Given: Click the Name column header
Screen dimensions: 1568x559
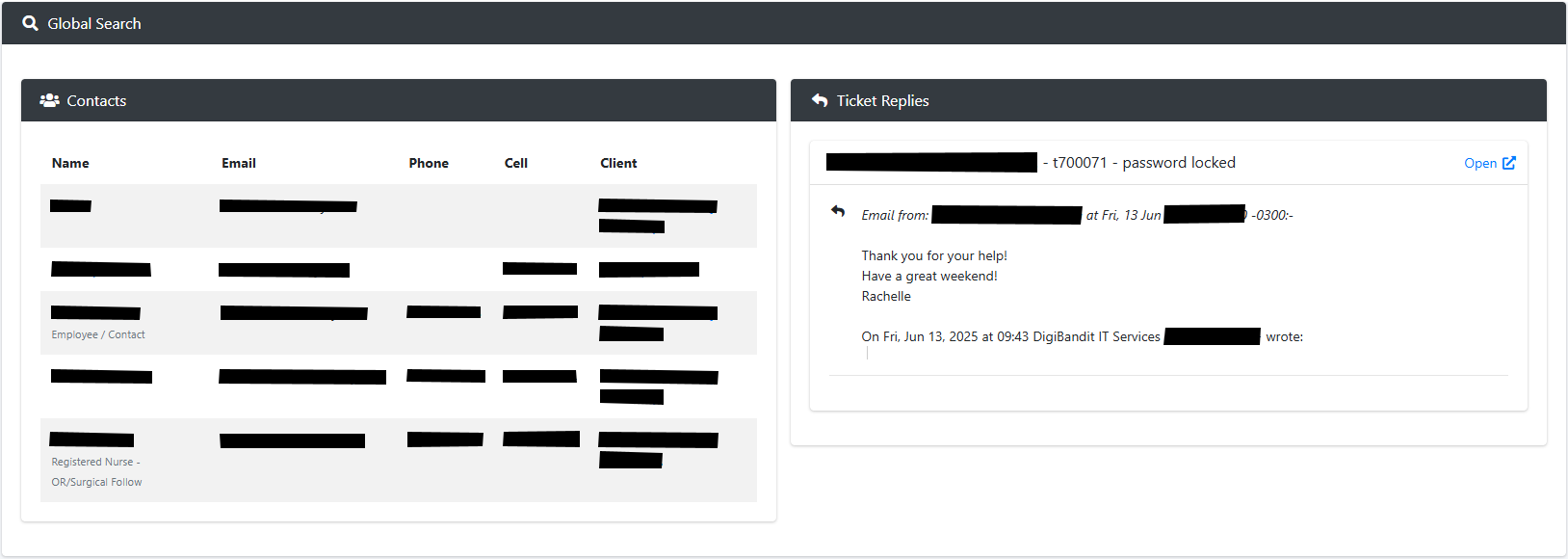Looking at the screenshot, I should [70, 163].
